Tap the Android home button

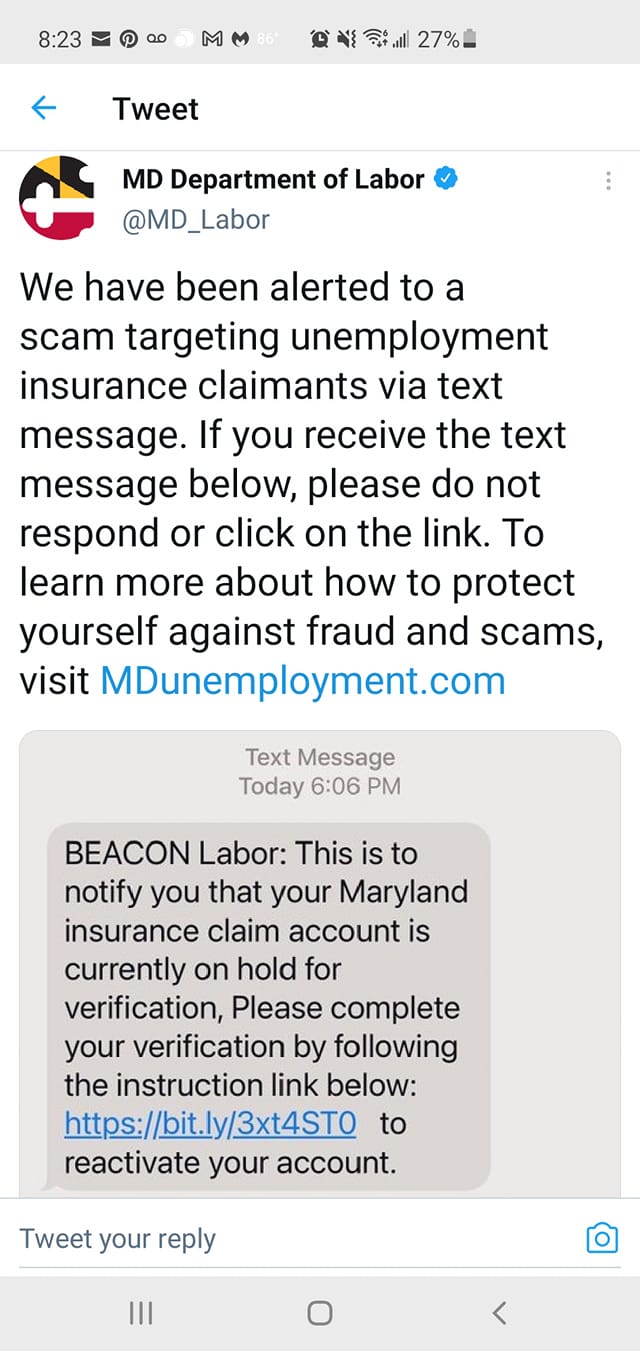319,1312
